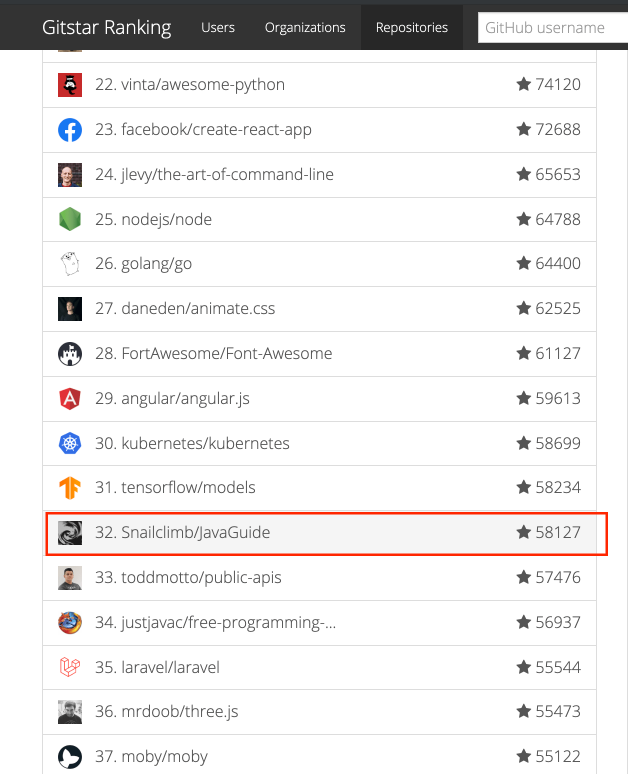
Task: Click the Facebook logo beside create-react-app
Action: [x=70, y=130]
